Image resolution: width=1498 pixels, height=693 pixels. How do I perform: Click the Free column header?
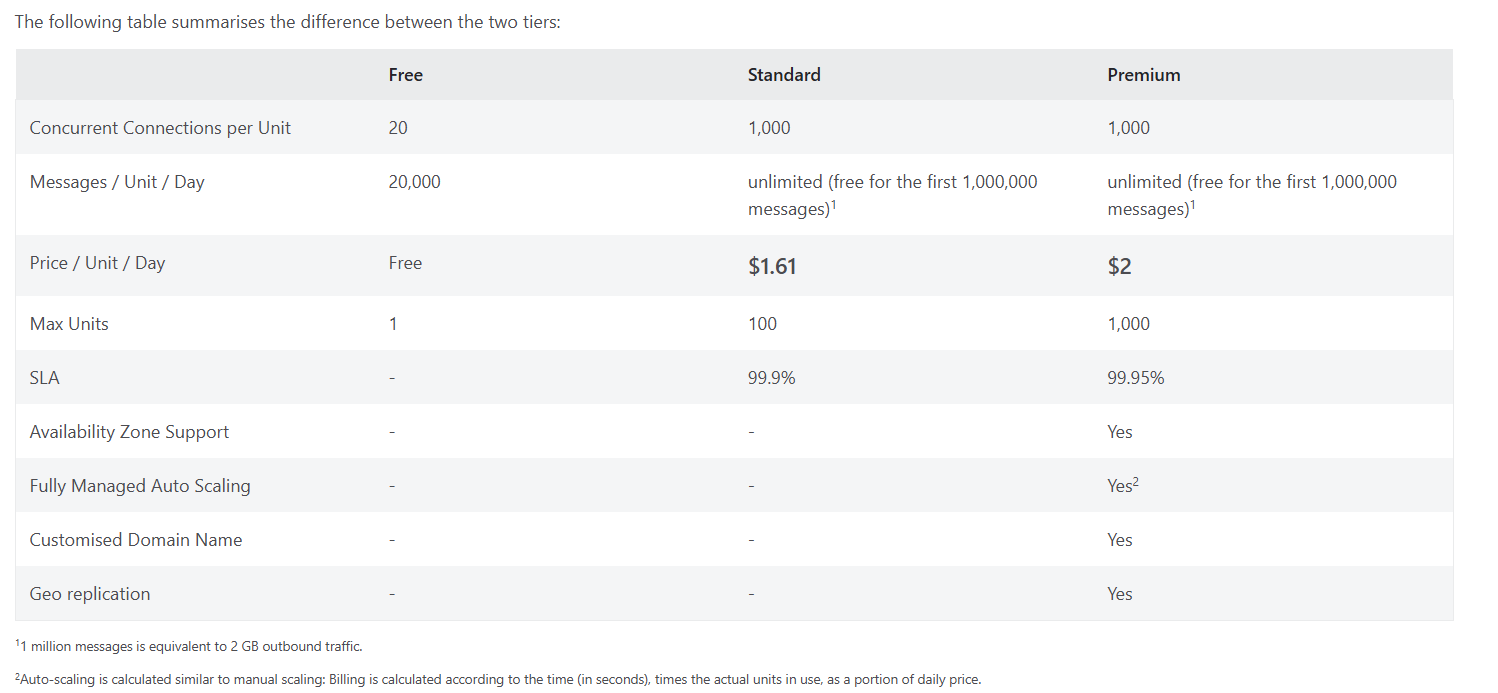coord(405,75)
